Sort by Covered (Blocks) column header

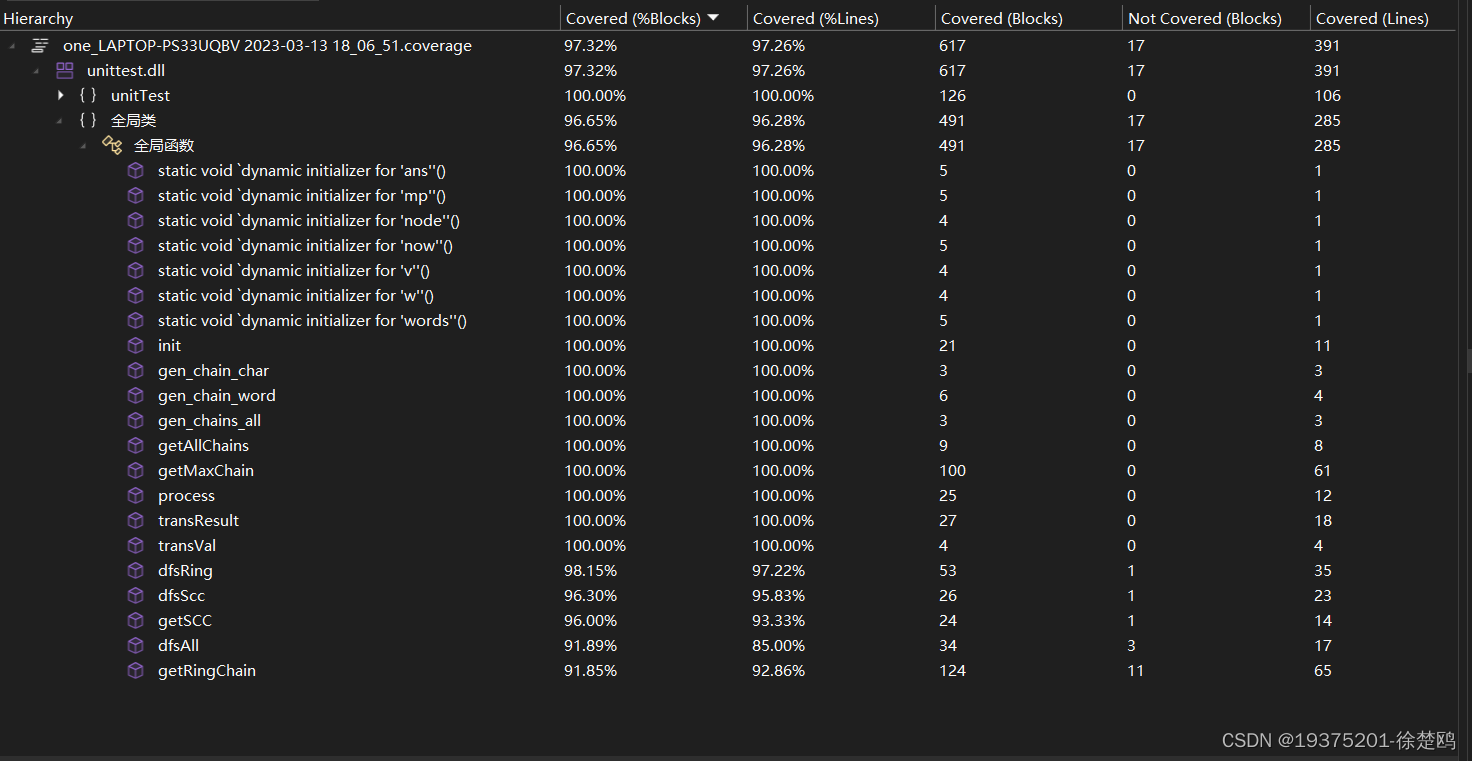point(1029,18)
